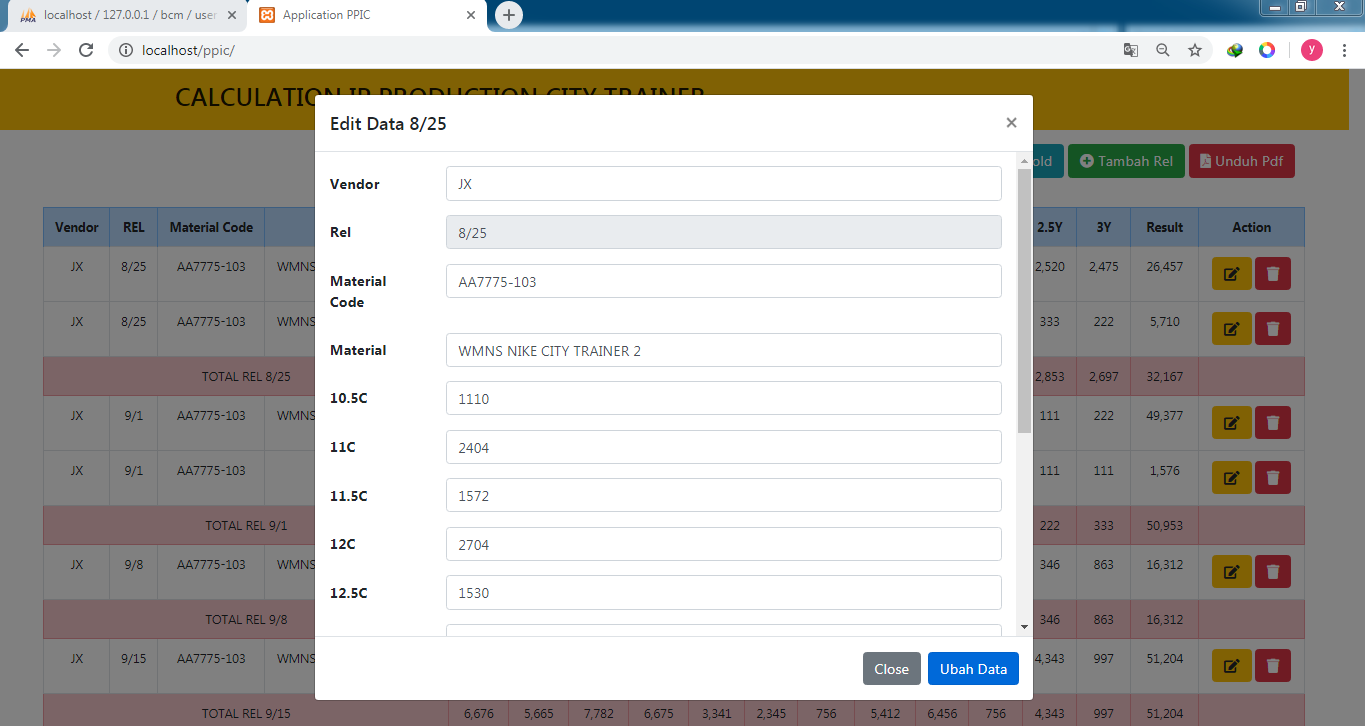Open a new browser tab
This screenshot has width=1365, height=726.
click(509, 15)
